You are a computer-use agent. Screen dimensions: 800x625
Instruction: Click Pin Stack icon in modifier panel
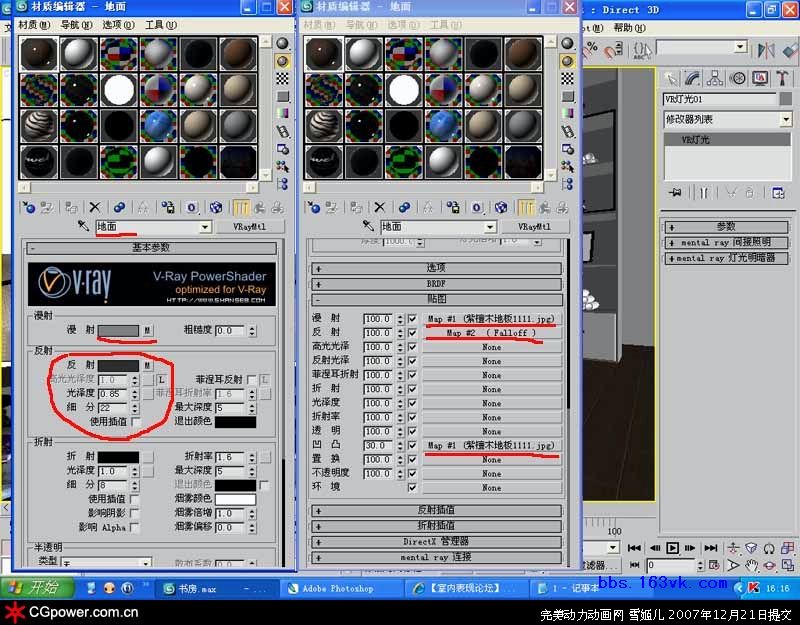coord(675,193)
